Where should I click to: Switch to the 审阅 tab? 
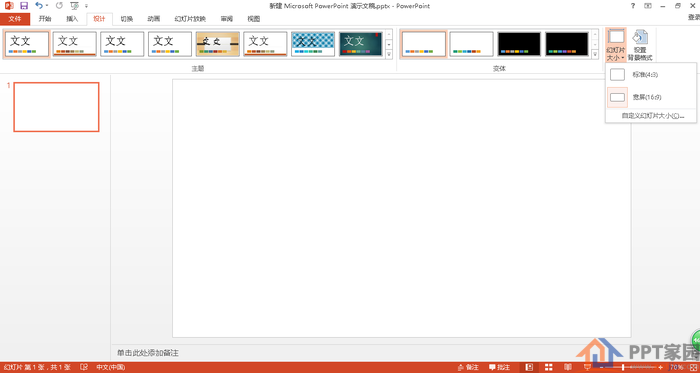227,19
